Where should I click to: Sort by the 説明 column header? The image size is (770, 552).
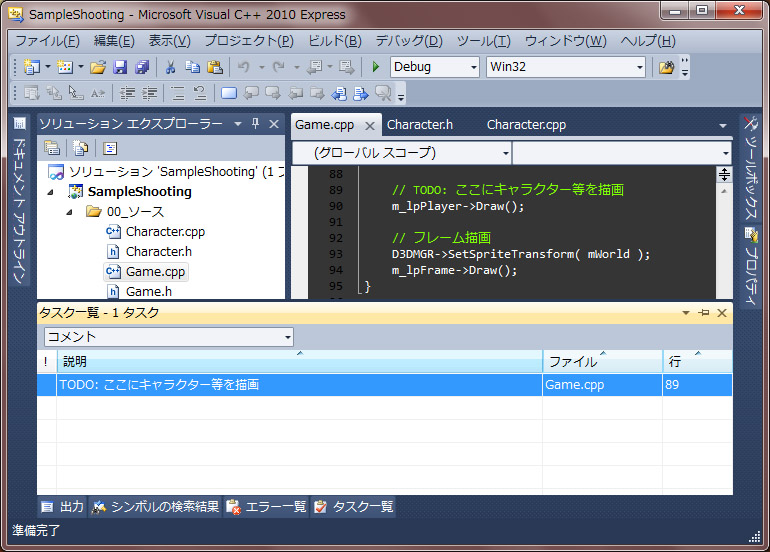(x=300, y=361)
